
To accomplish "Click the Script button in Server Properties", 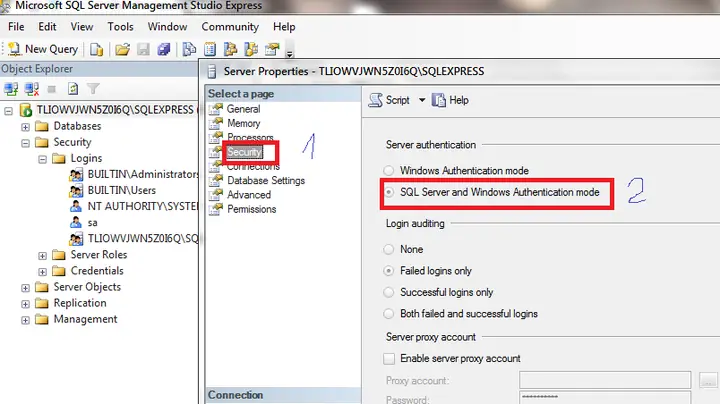I will coord(389,100).
